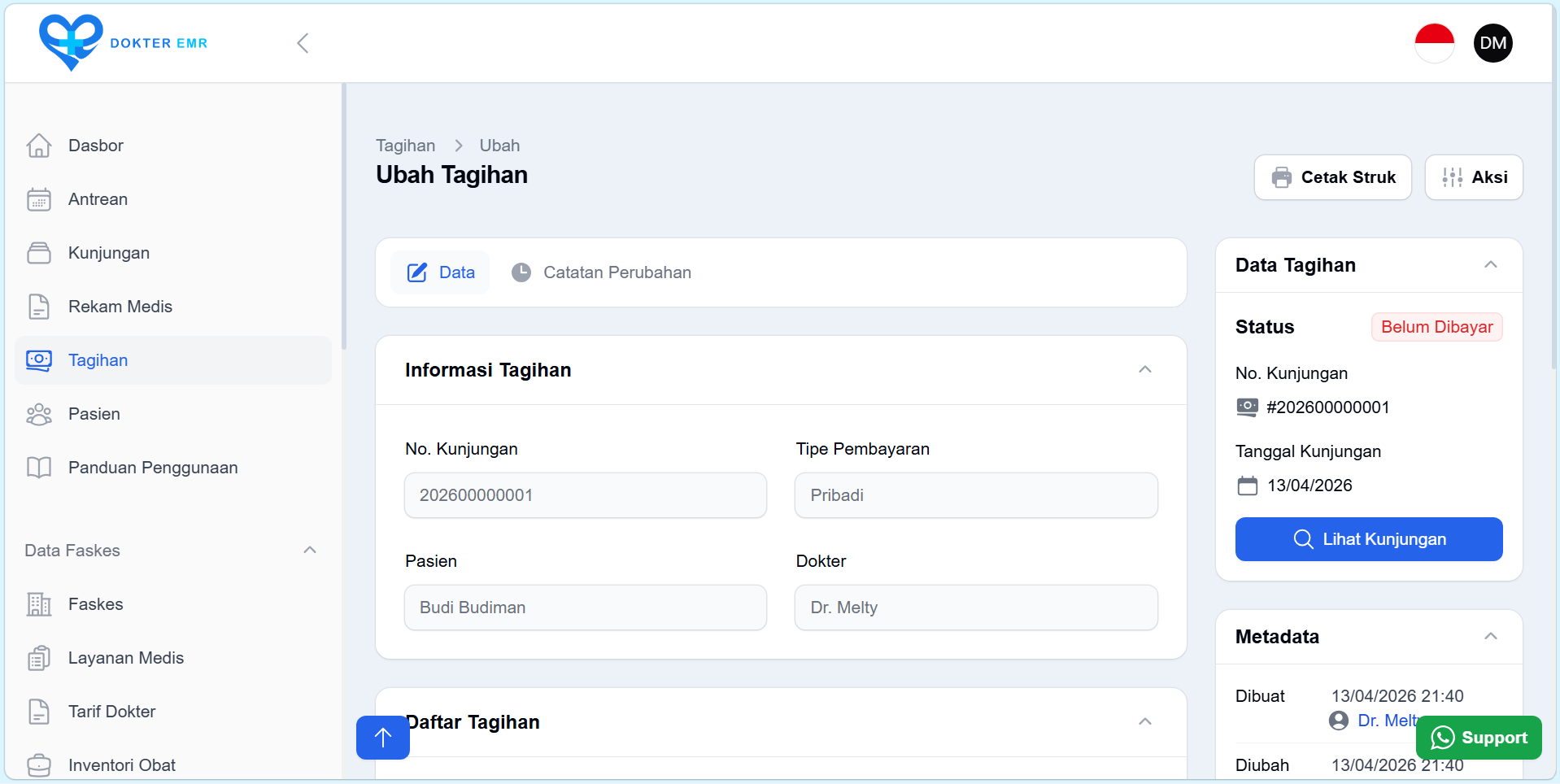
Task: Click the Belum Dibayar status badge
Action: (x=1436, y=327)
